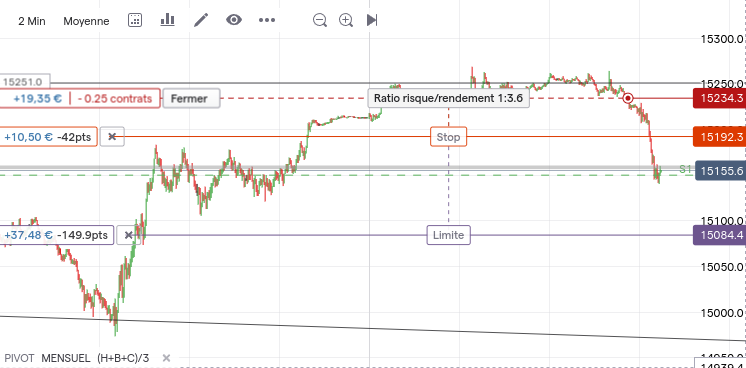Click the 15000.0 price axis value
The image size is (746, 368).
pyautogui.click(x=722, y=313)
